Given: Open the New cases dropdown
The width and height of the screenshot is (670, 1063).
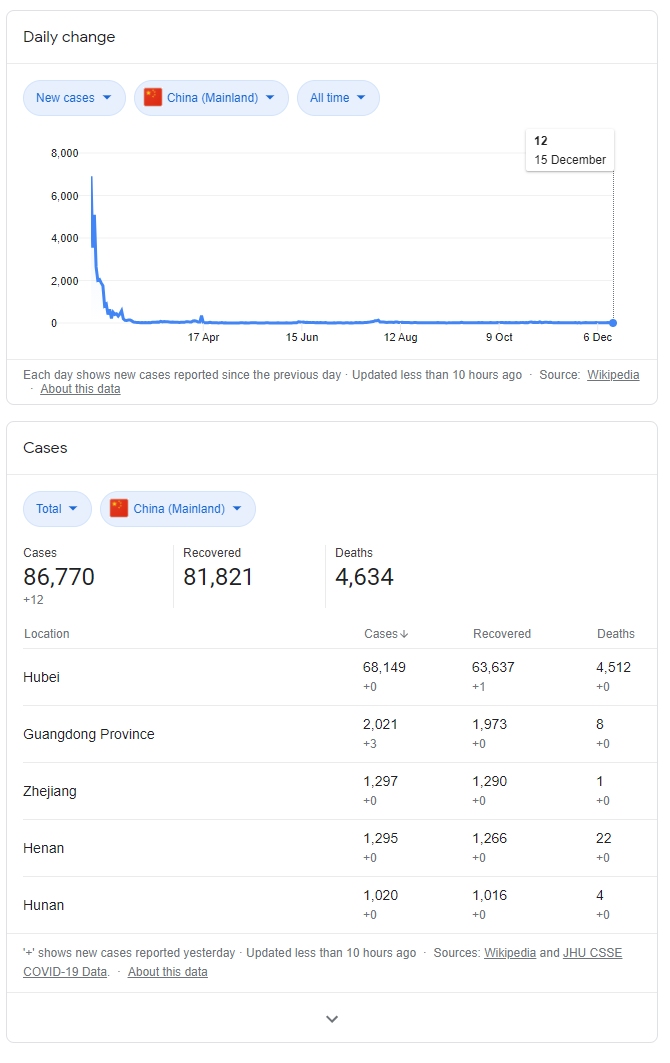Looking at the screenshot, I should point(73,98).
